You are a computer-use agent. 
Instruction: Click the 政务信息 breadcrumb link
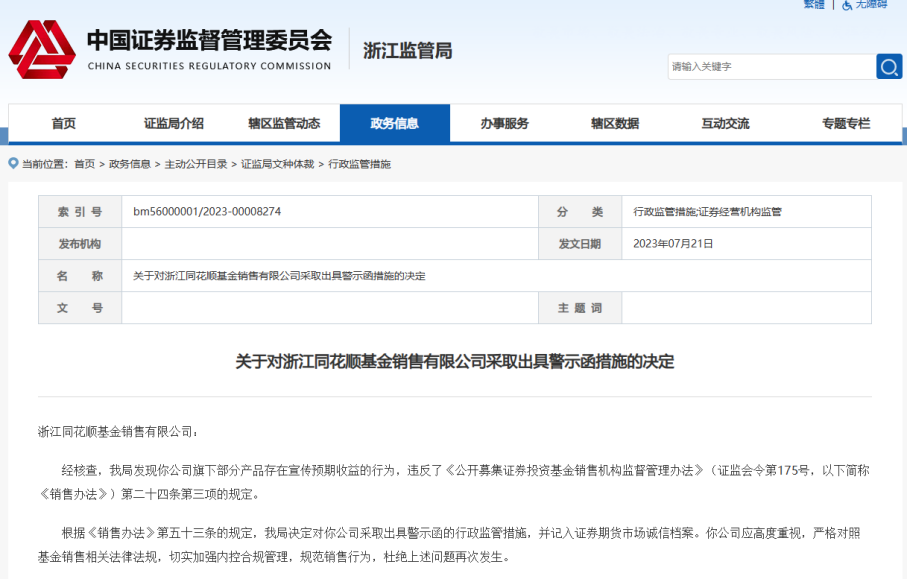(130, 164)
